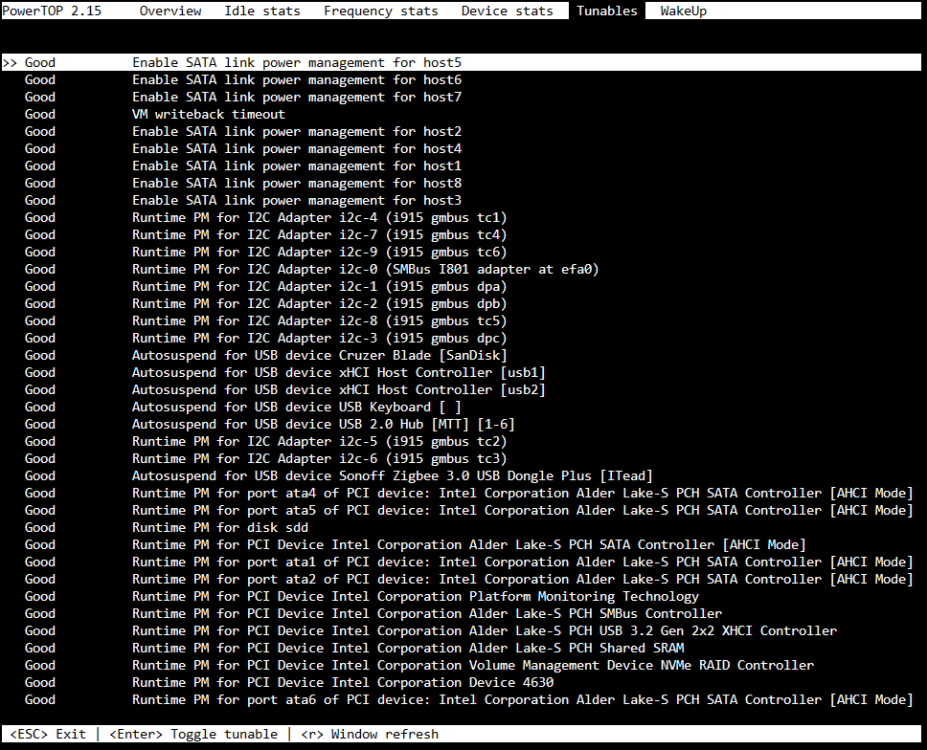Select Runtime PM for I2C Adapter i2c-9 row
The image size is (927, 750).
tap(461, 252)
